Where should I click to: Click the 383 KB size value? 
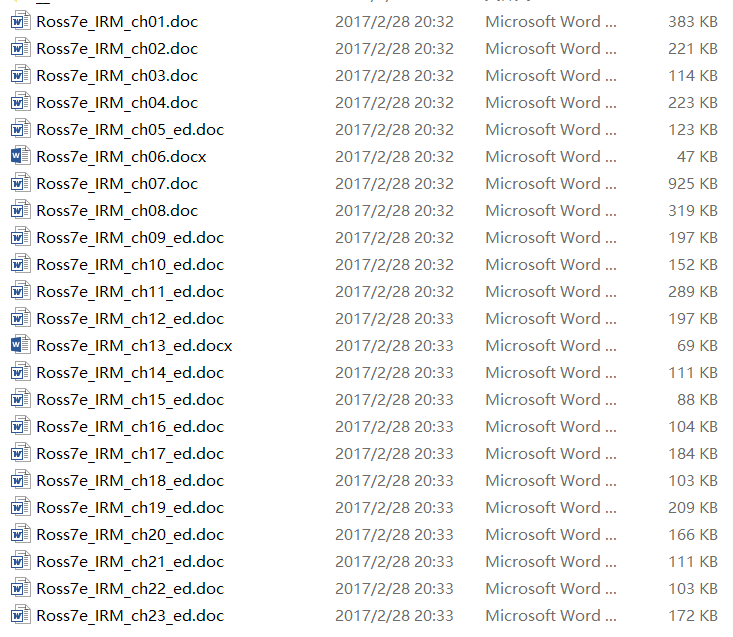[693, 21]
